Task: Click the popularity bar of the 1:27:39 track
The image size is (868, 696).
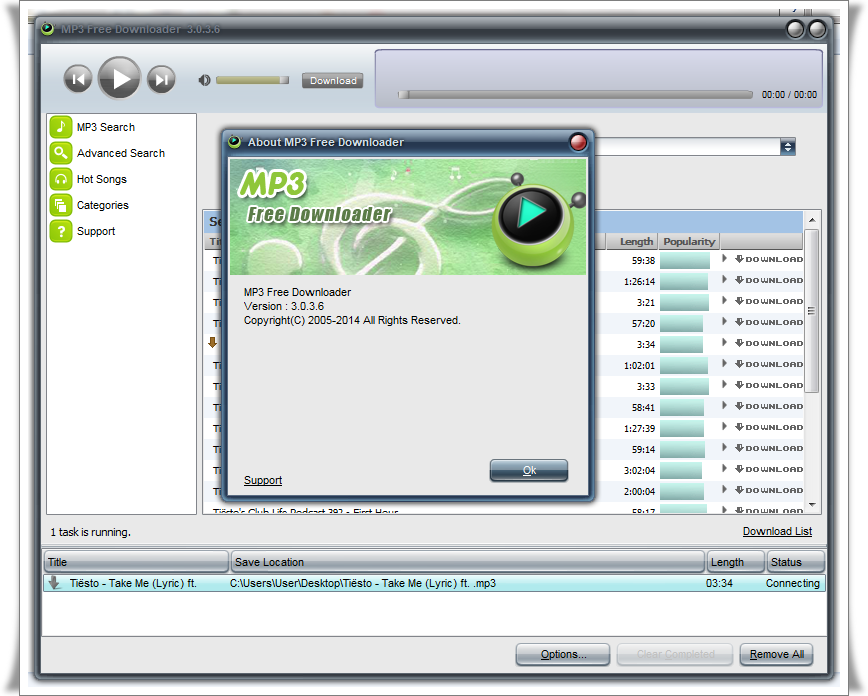Action: coord(682,428)
